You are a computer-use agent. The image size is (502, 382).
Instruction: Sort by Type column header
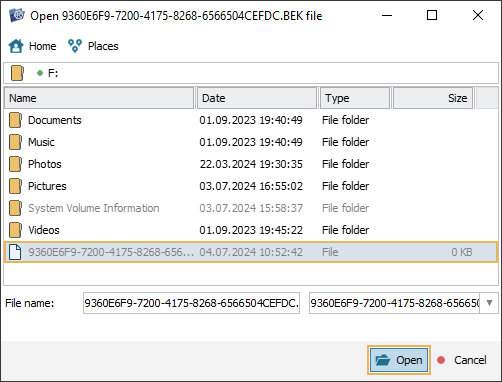pyautogui.click(x=355, y=98)
